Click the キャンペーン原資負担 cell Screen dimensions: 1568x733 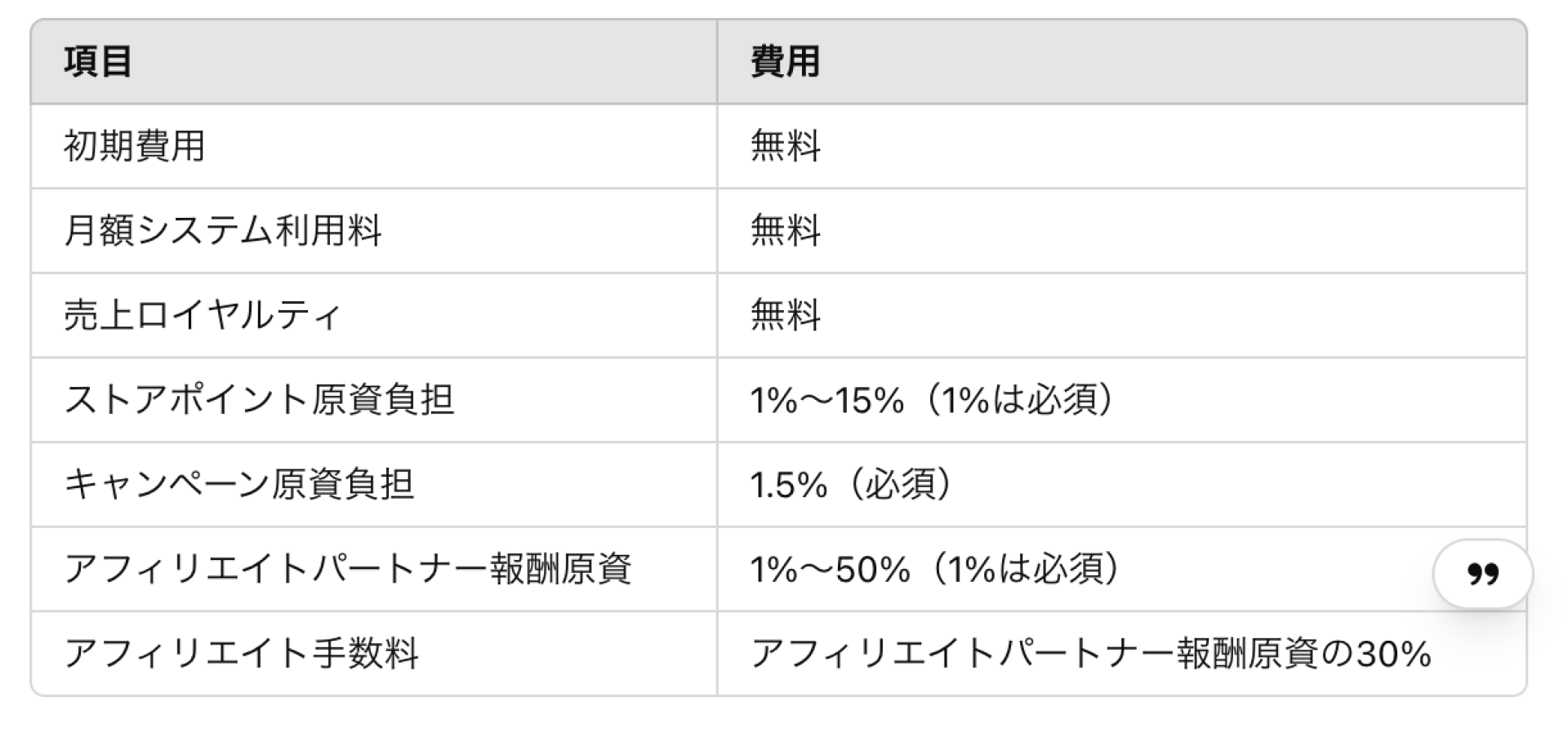238,484
